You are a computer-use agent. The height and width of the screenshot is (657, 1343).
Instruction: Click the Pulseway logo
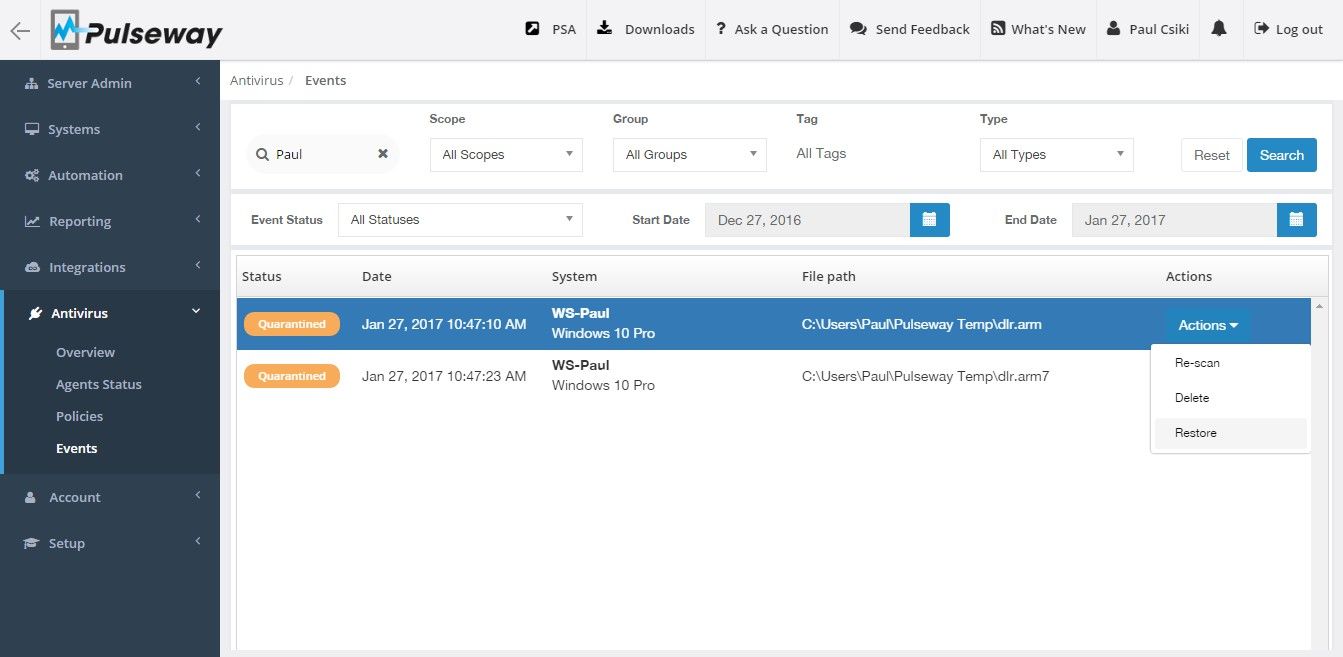click(x=136, y=31)
